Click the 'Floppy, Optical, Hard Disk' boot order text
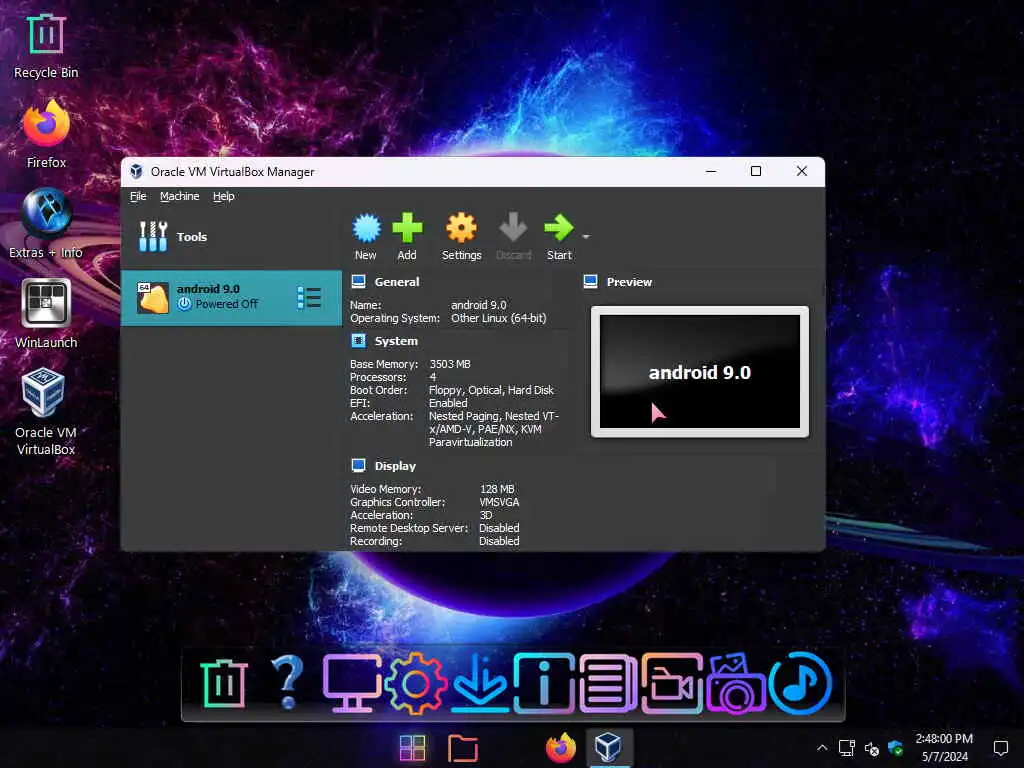 (491, 390)
